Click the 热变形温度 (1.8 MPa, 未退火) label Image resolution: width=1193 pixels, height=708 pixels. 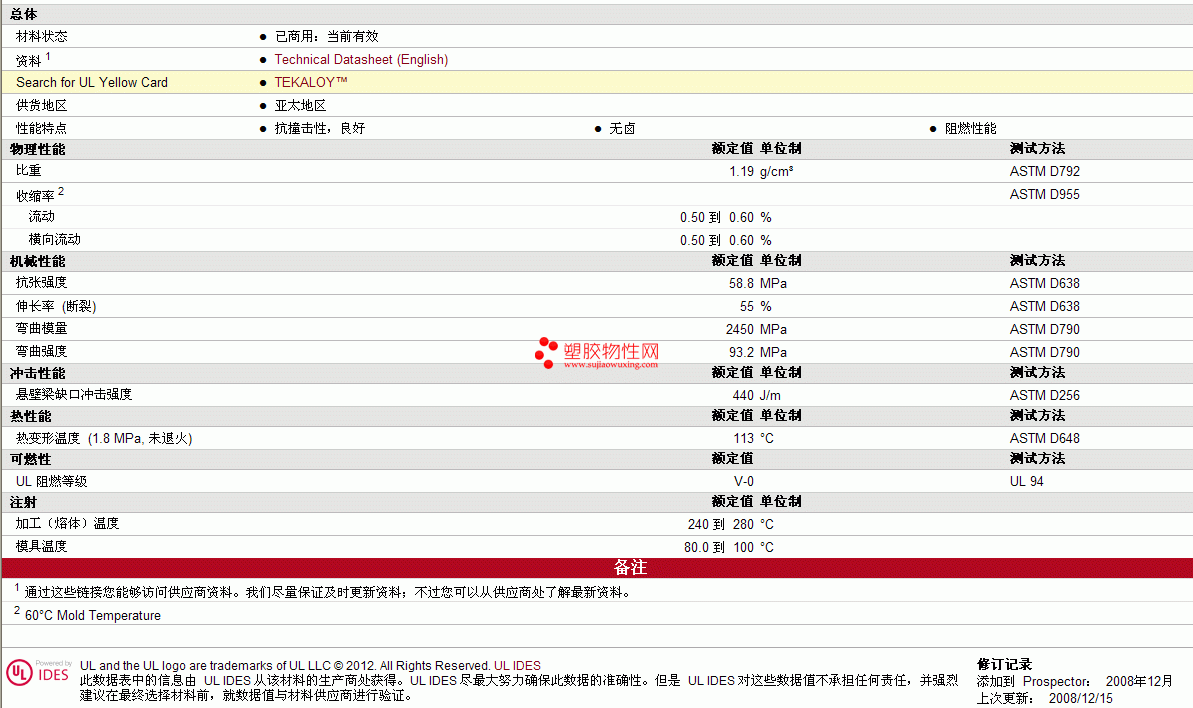pyautogui.click(x=104, y=438)
